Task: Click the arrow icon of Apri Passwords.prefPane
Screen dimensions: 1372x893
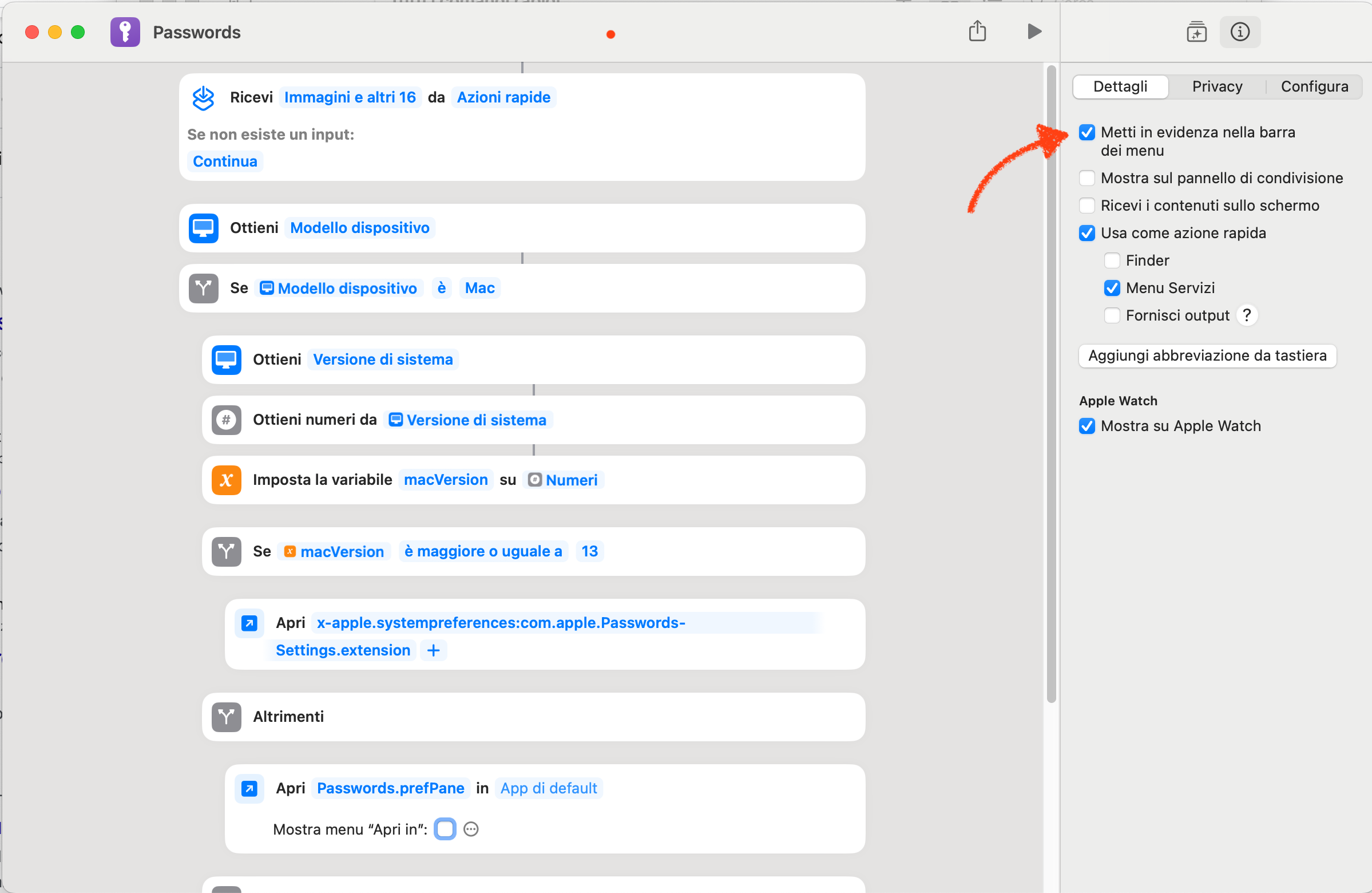Action: pos(249,789)
